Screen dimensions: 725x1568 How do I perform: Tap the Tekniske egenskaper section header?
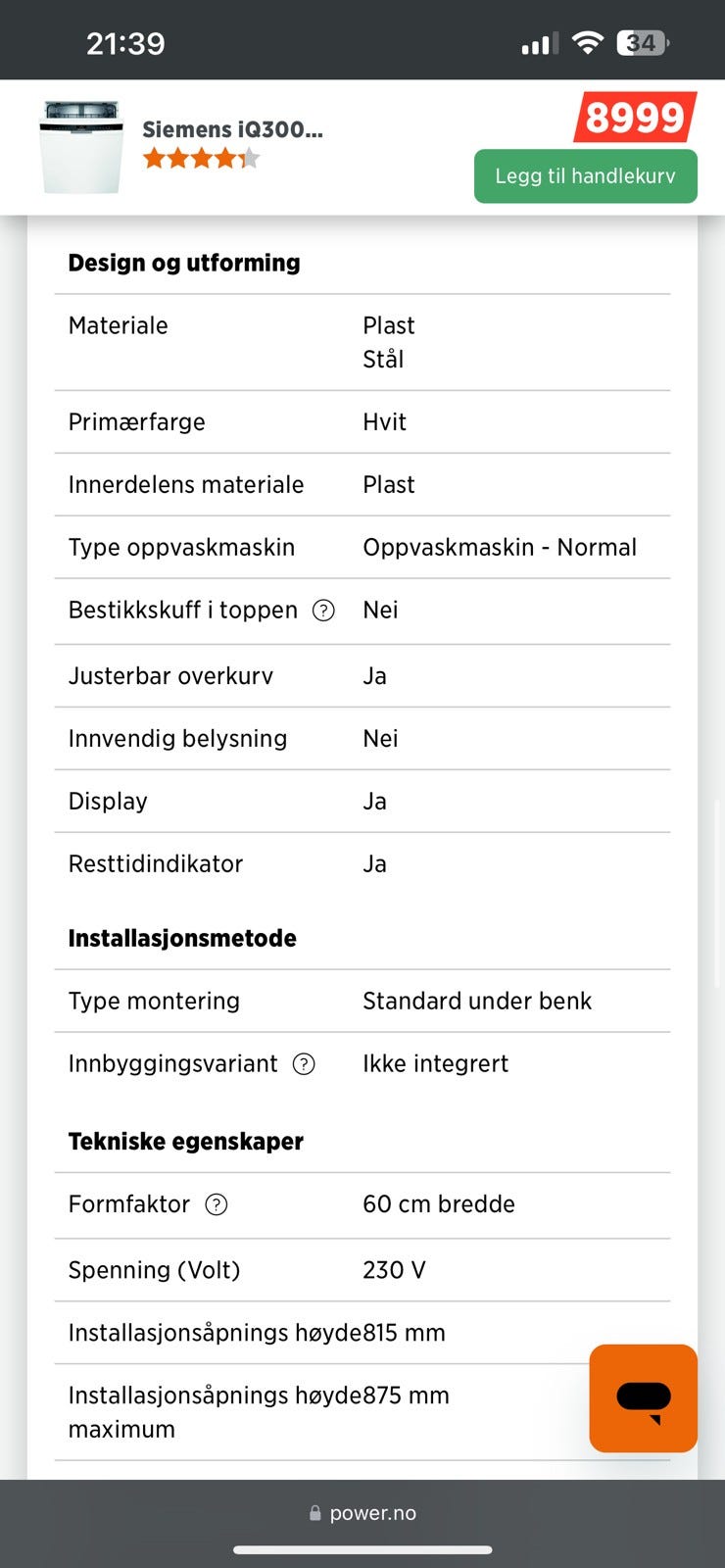tap(186, 1141)
